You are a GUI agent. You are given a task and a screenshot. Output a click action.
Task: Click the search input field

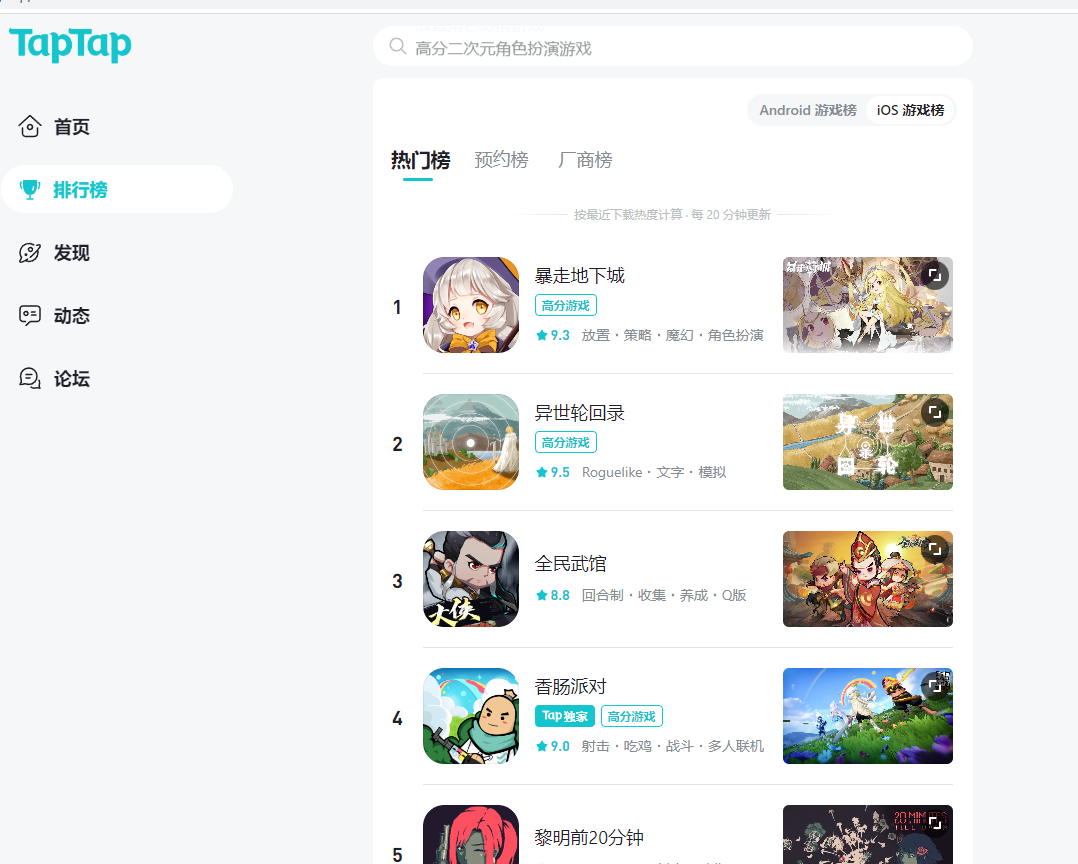pyautogui.click(x=672, y=47)
